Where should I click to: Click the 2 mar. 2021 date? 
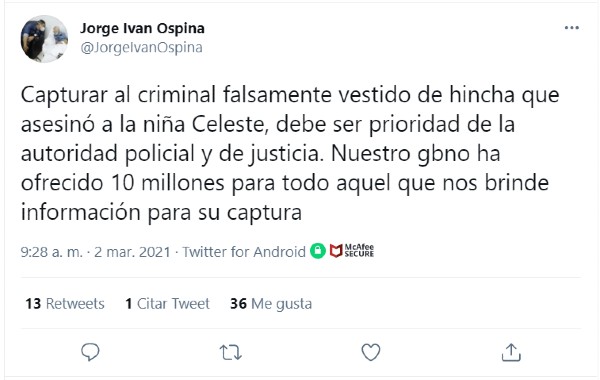coord(132,252)
